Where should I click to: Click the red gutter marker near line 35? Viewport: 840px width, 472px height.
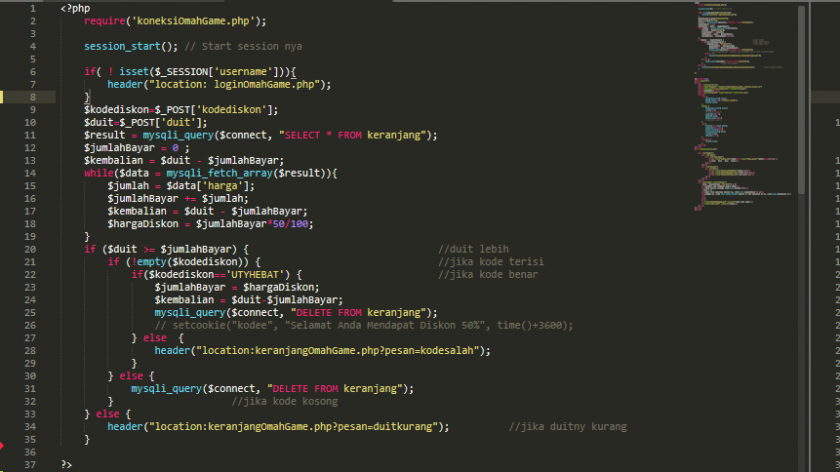click(x=2, y=445)
